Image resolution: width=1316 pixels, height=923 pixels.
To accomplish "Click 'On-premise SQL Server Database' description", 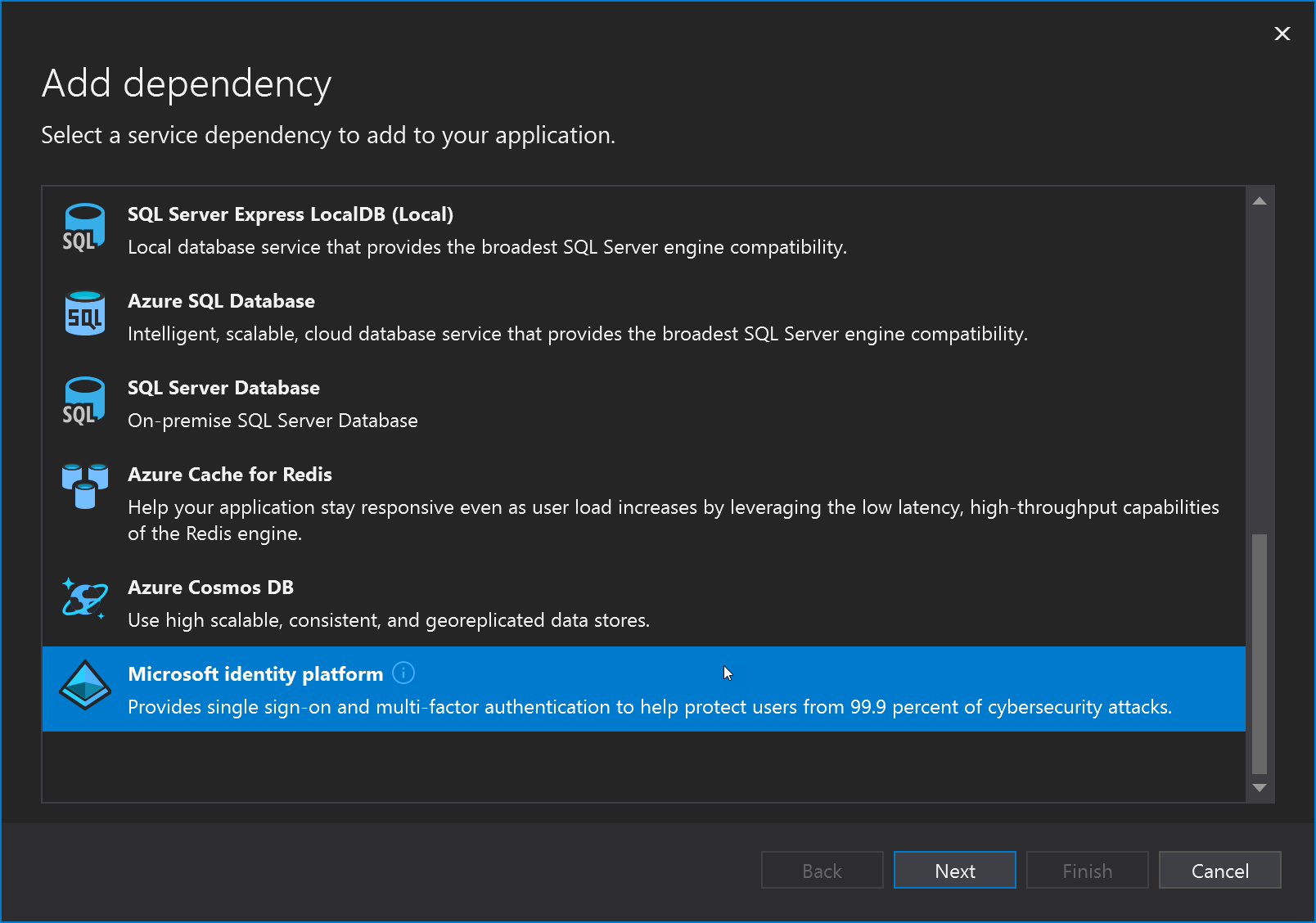I will pos(273,421).
